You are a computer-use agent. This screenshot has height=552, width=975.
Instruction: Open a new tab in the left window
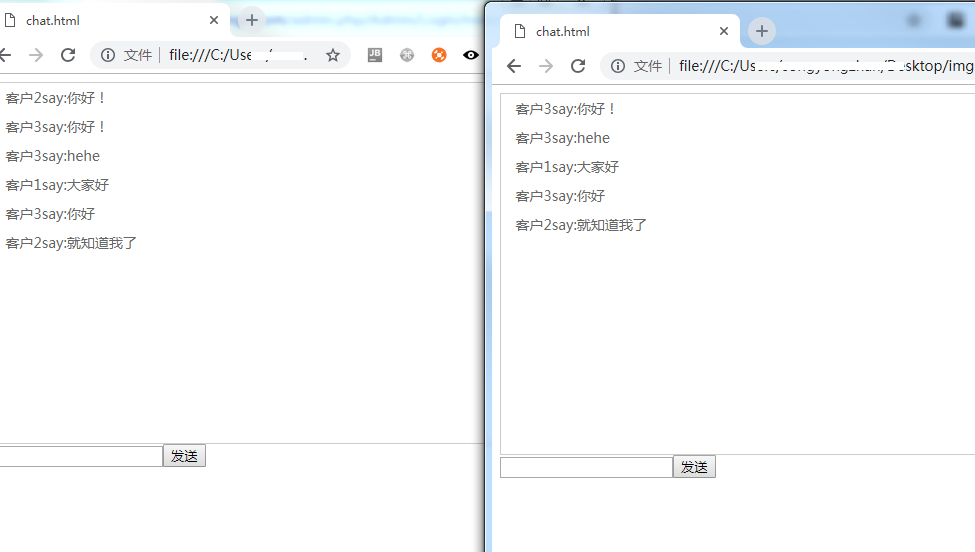click(x=252, y=20)
